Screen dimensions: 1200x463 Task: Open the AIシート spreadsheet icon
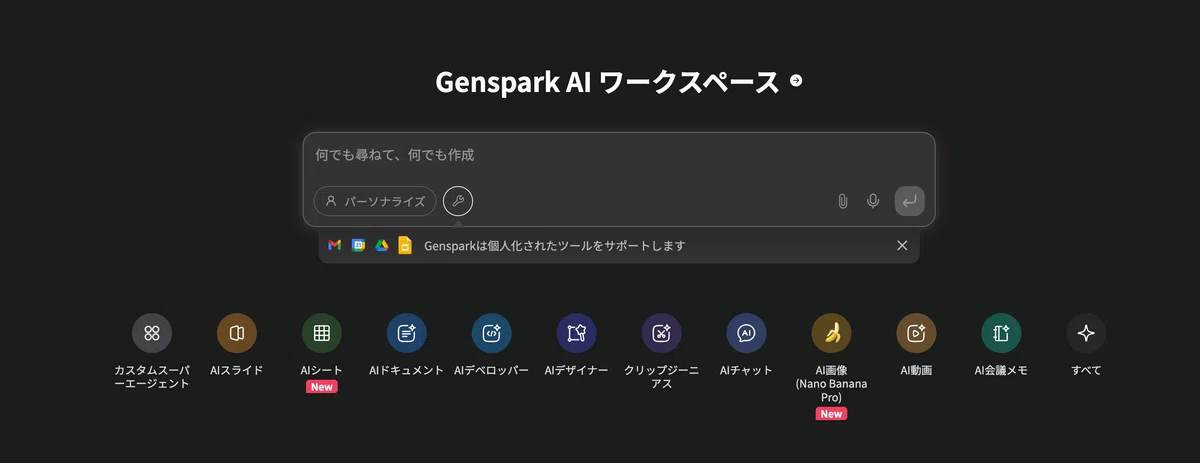click(x=322, y=333)
